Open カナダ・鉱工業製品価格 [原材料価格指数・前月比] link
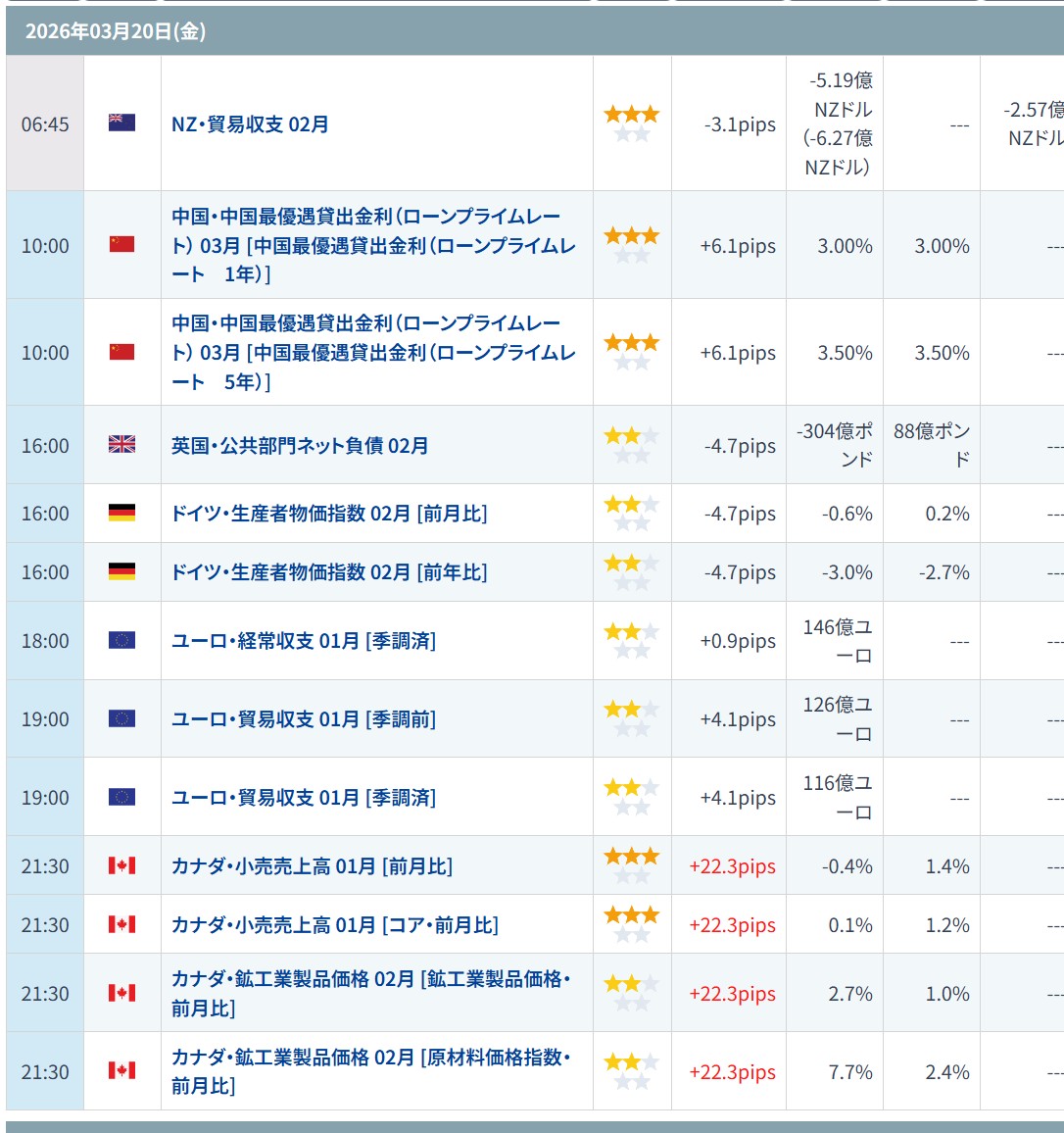The image size is (1064, 1133). 370,1071
